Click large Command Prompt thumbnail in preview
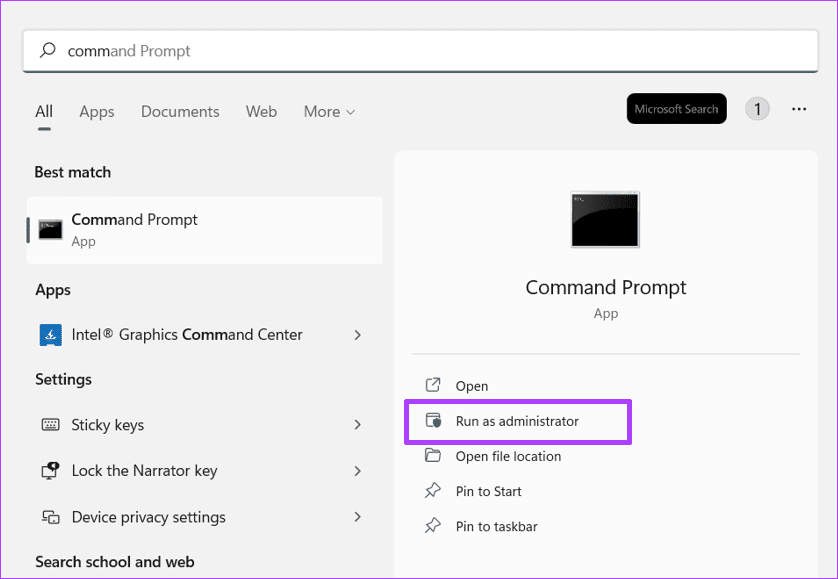Screen dimensions: 838x579 pos(605,219)
